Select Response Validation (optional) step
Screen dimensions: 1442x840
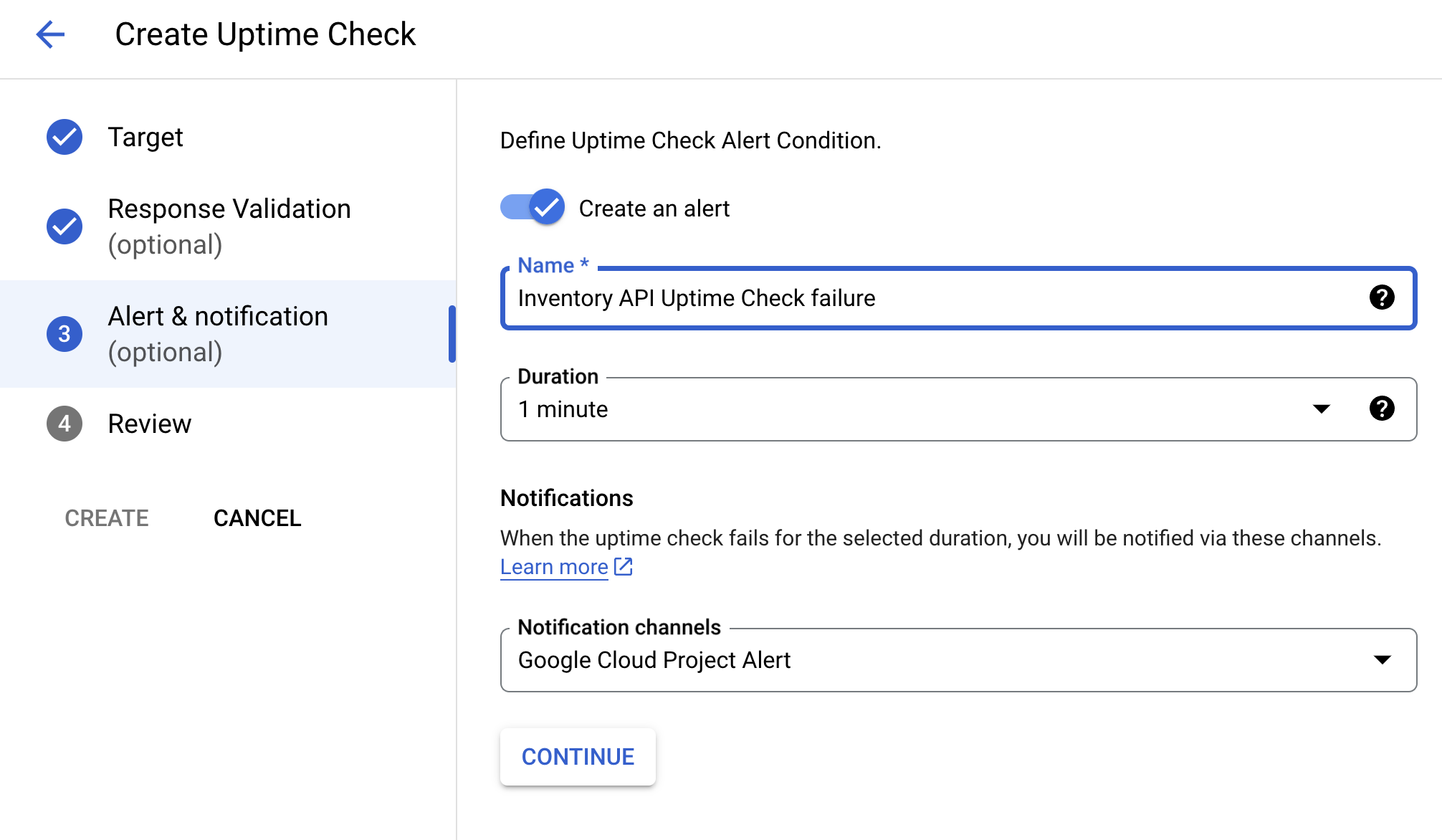click(229, 226)
